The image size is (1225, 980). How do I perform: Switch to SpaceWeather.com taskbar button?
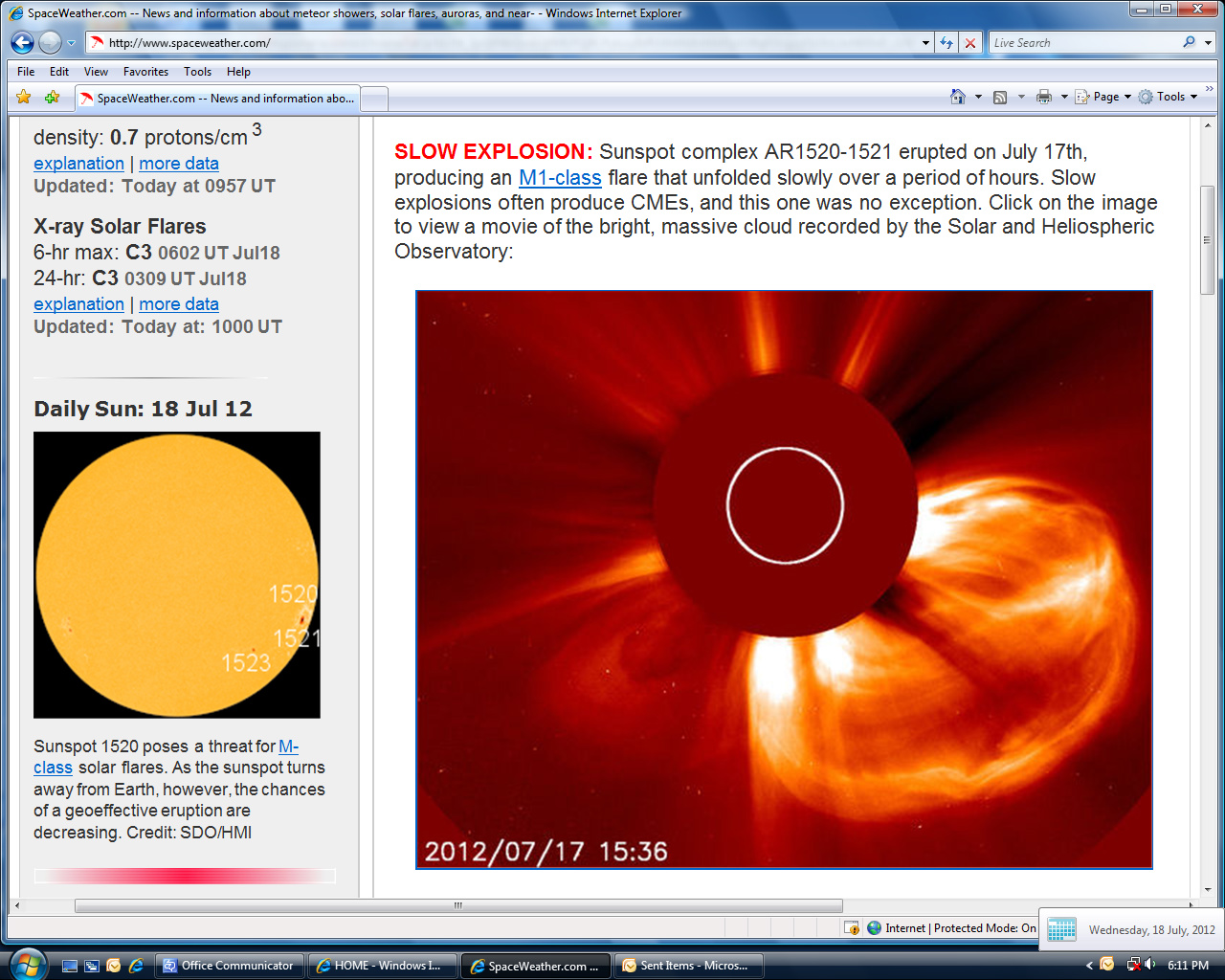pos(536,966)
